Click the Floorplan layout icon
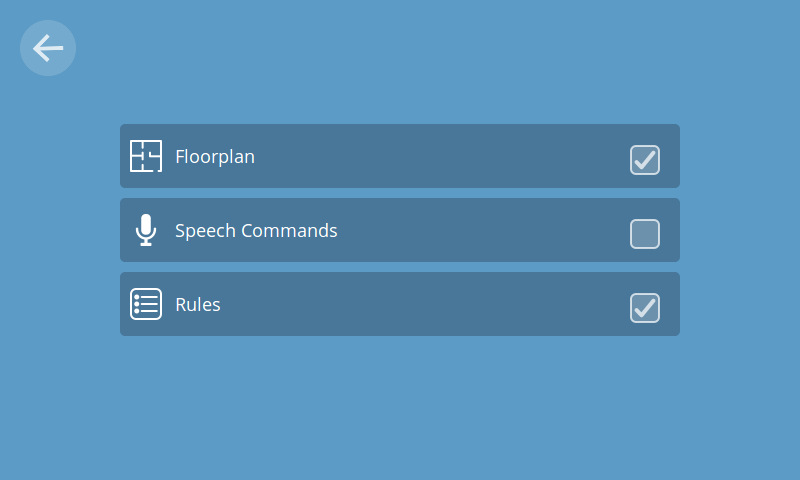 (146, 156)
